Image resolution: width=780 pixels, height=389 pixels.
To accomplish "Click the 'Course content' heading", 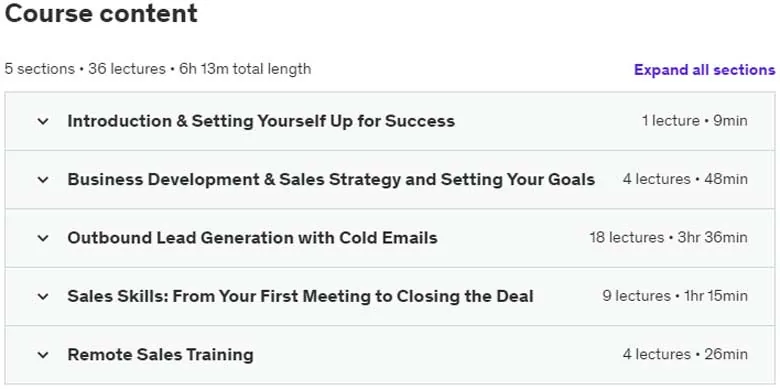I will (x=101, y=13).
